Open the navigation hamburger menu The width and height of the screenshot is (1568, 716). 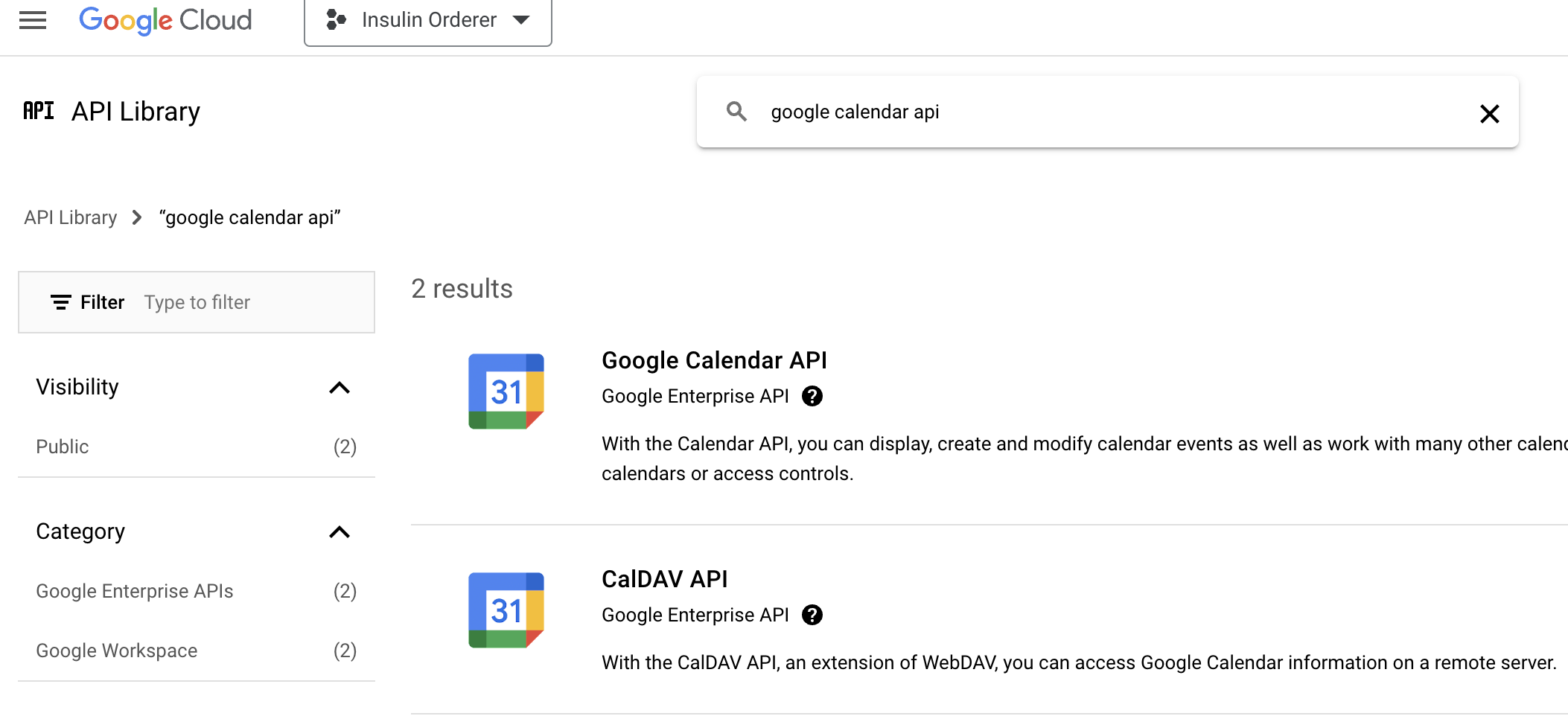(x=33, y=20)
